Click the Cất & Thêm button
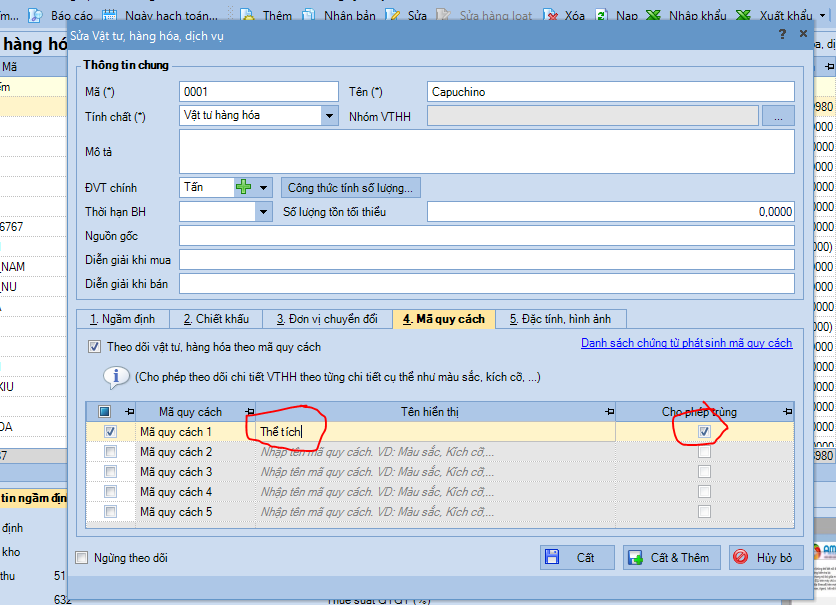 pyautogui.click(x=667, y=557)
